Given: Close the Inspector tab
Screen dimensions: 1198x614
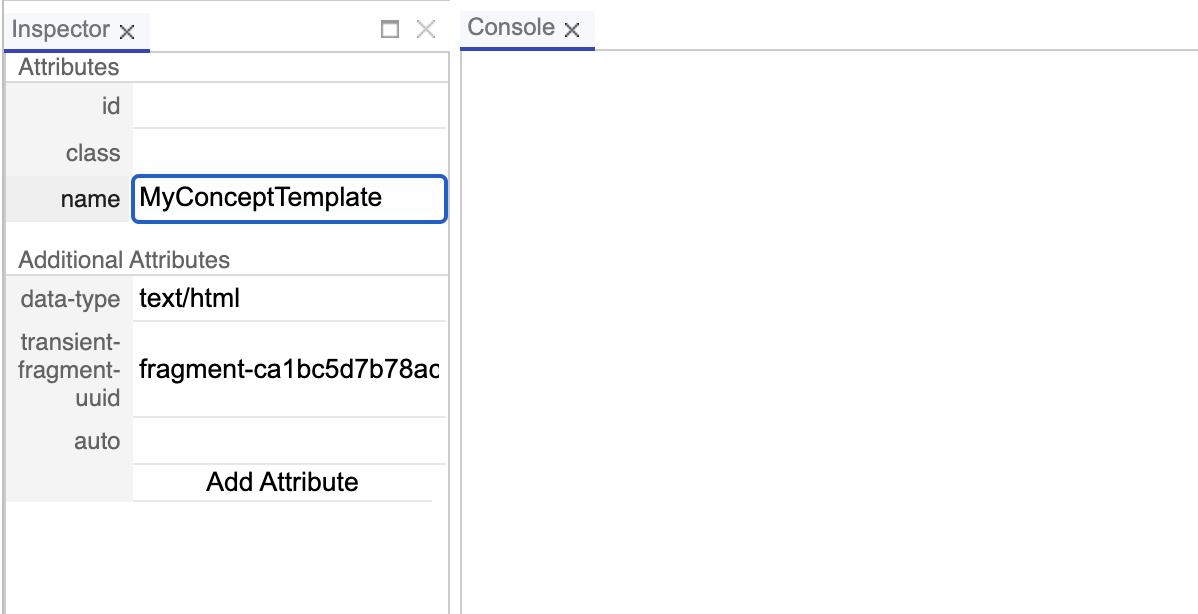Looking at the screenshot, I should pos(127,31).
